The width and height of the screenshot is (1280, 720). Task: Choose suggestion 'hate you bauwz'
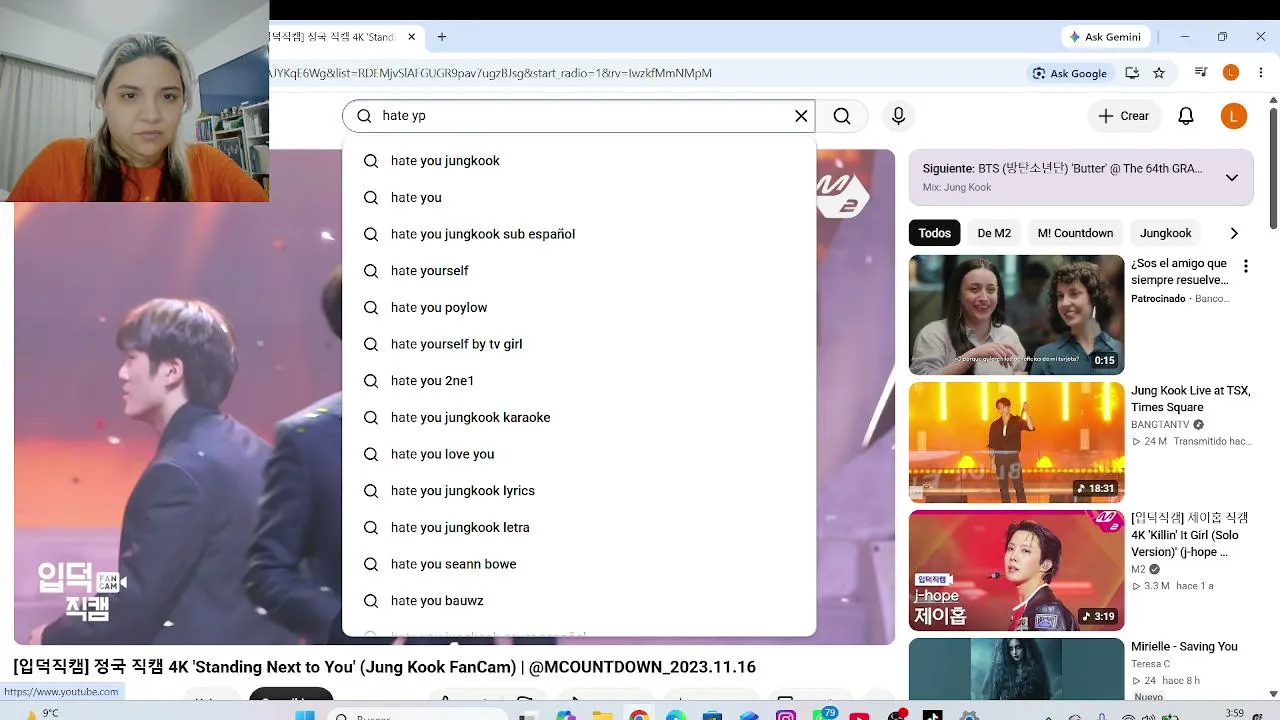coord(579,601)
